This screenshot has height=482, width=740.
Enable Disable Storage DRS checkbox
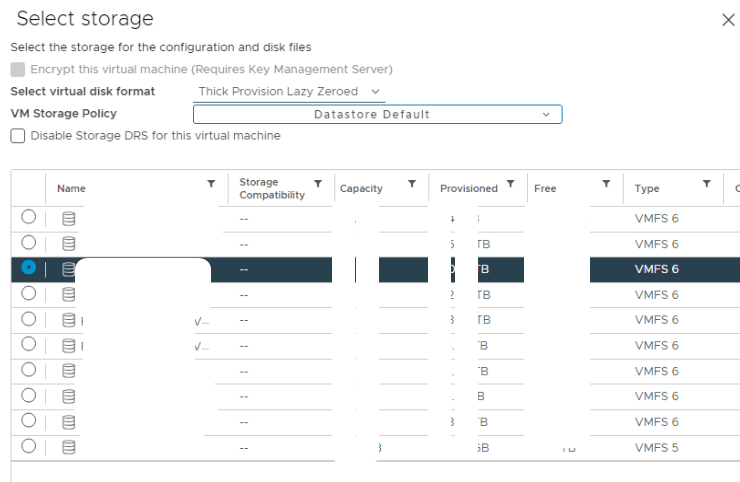pyautogui.click(x=17, y=136)
